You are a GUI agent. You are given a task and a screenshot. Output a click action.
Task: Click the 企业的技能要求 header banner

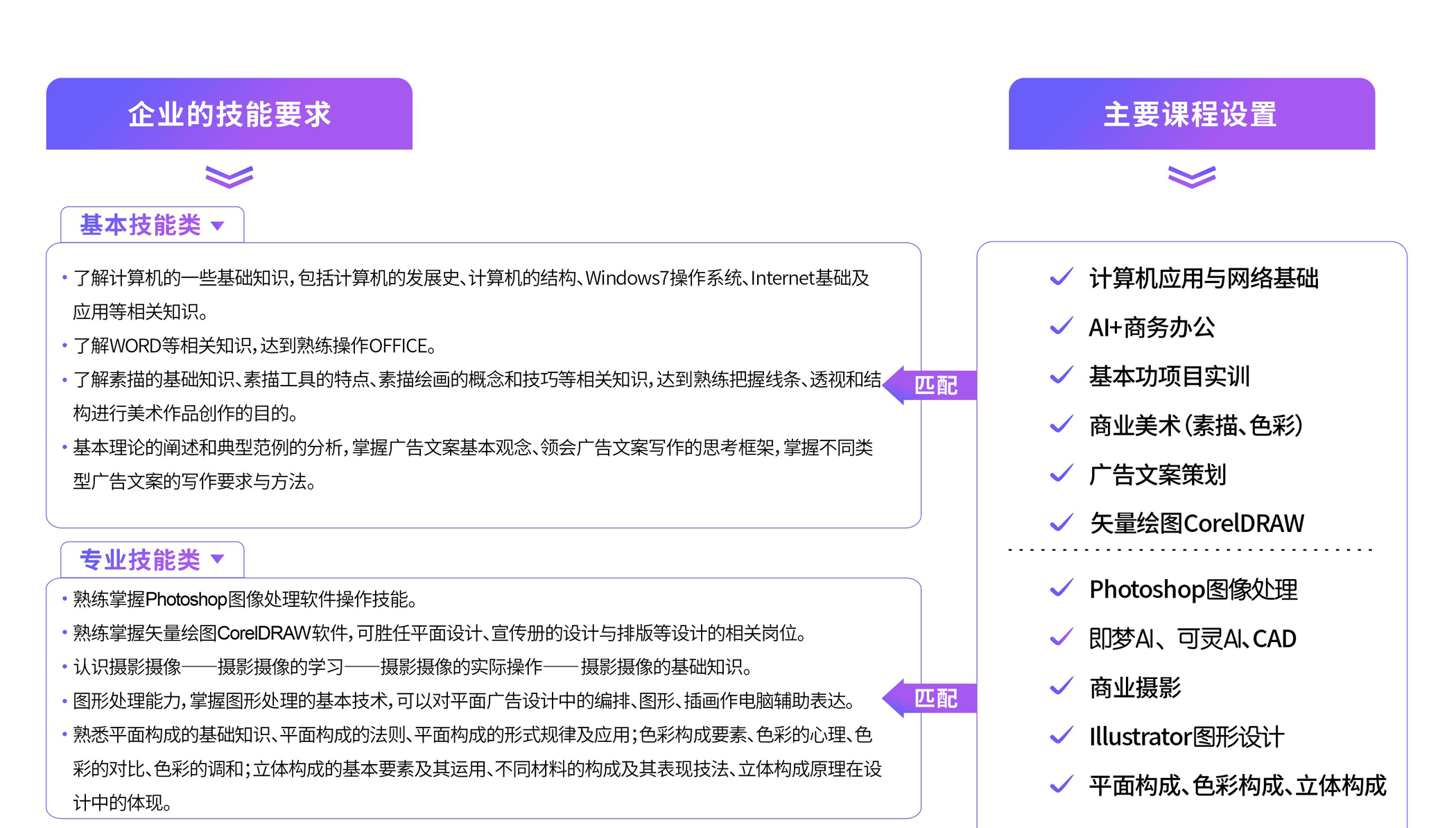click(x=229, y=114)
